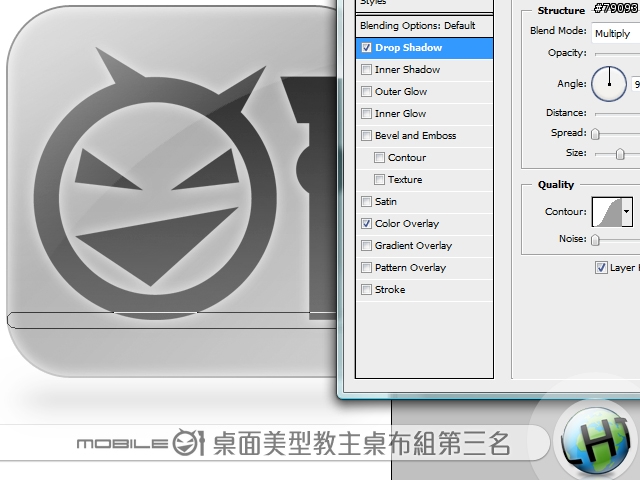Enable the Gradient Overlay checkbox
640x480 pixels.
point(366,246)
